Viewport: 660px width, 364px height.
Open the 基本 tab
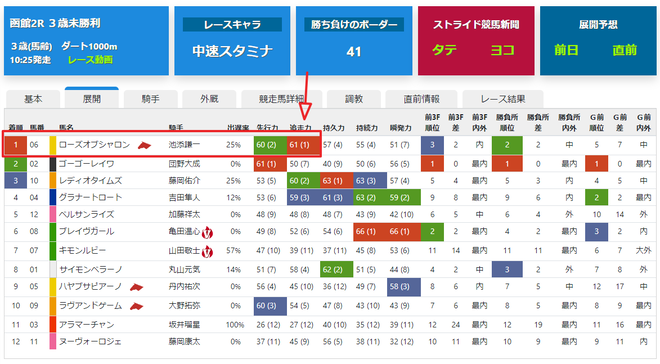point(33,99)
